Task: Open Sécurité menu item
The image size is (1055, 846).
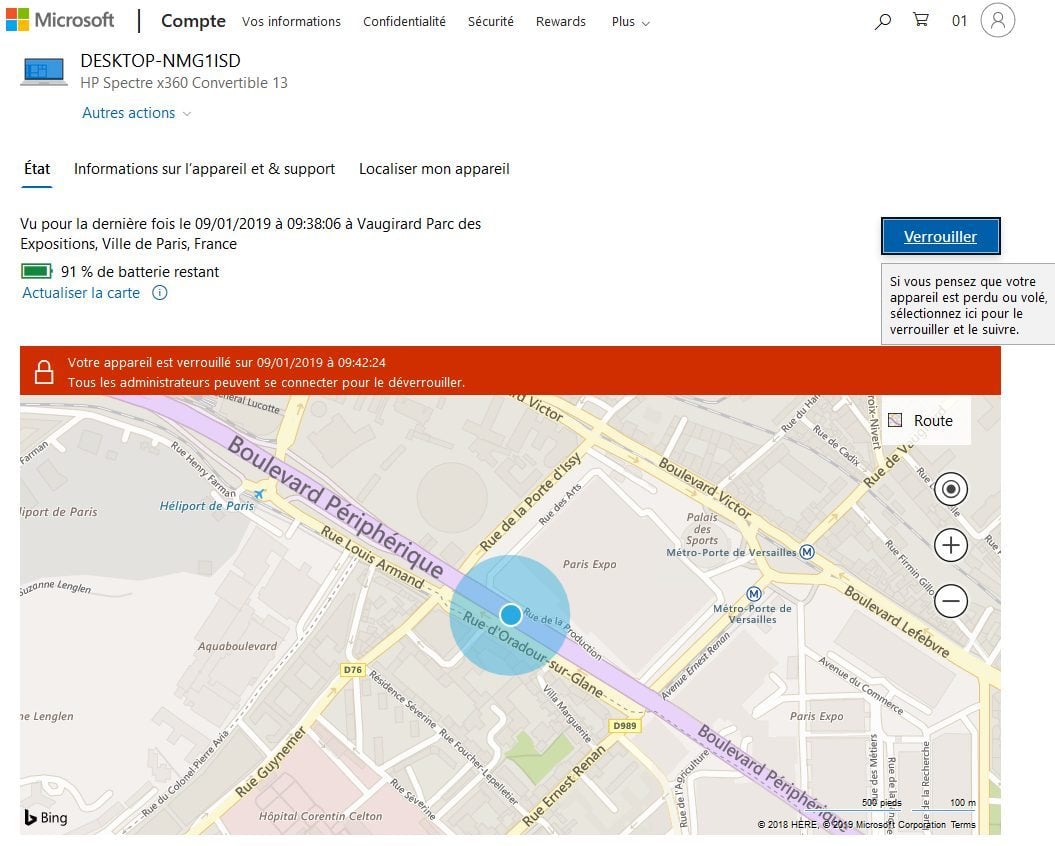Action: tap(490, 22)
